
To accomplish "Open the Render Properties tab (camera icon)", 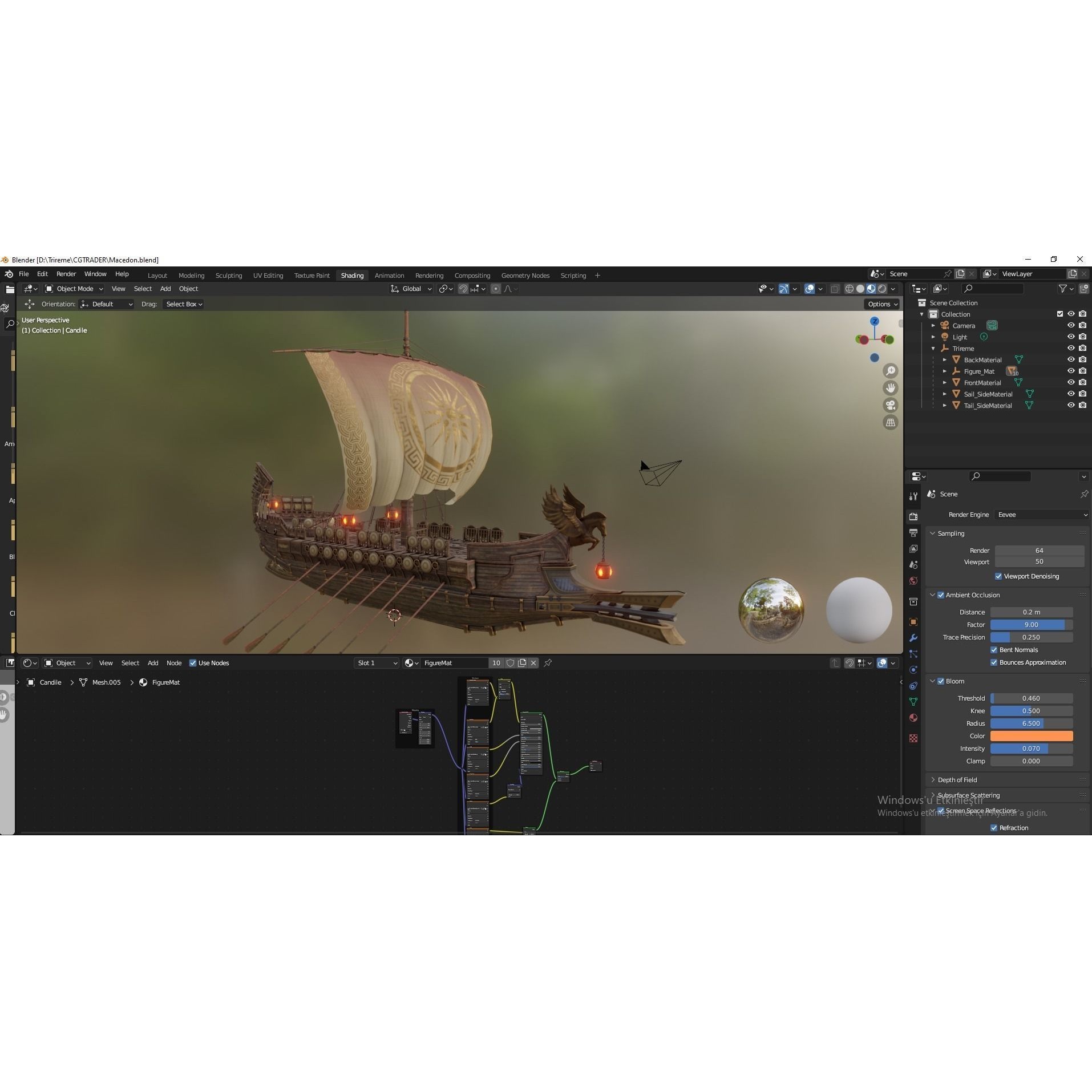I will coord(913,516).
